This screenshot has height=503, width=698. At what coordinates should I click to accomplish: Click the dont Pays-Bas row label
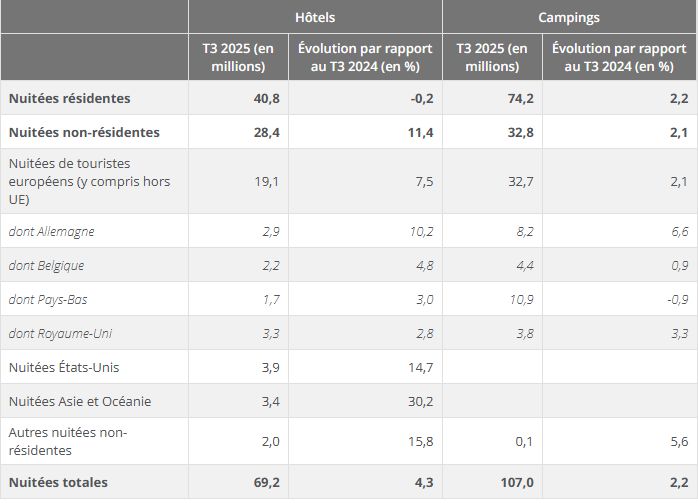[x=47, y=299]
